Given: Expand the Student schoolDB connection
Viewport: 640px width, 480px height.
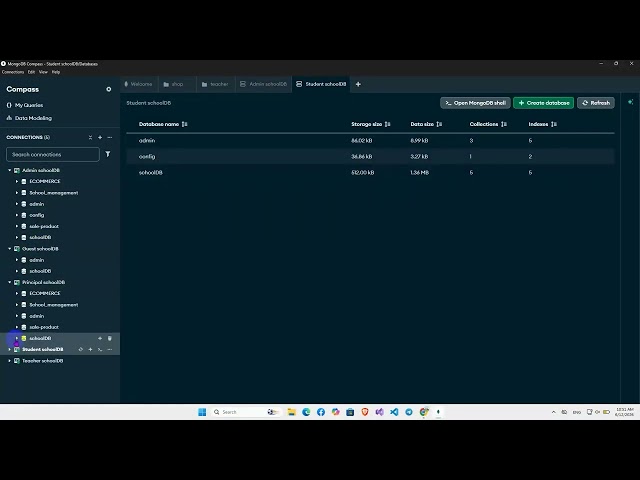Looking at the screenshot, I should coord(9,349).
